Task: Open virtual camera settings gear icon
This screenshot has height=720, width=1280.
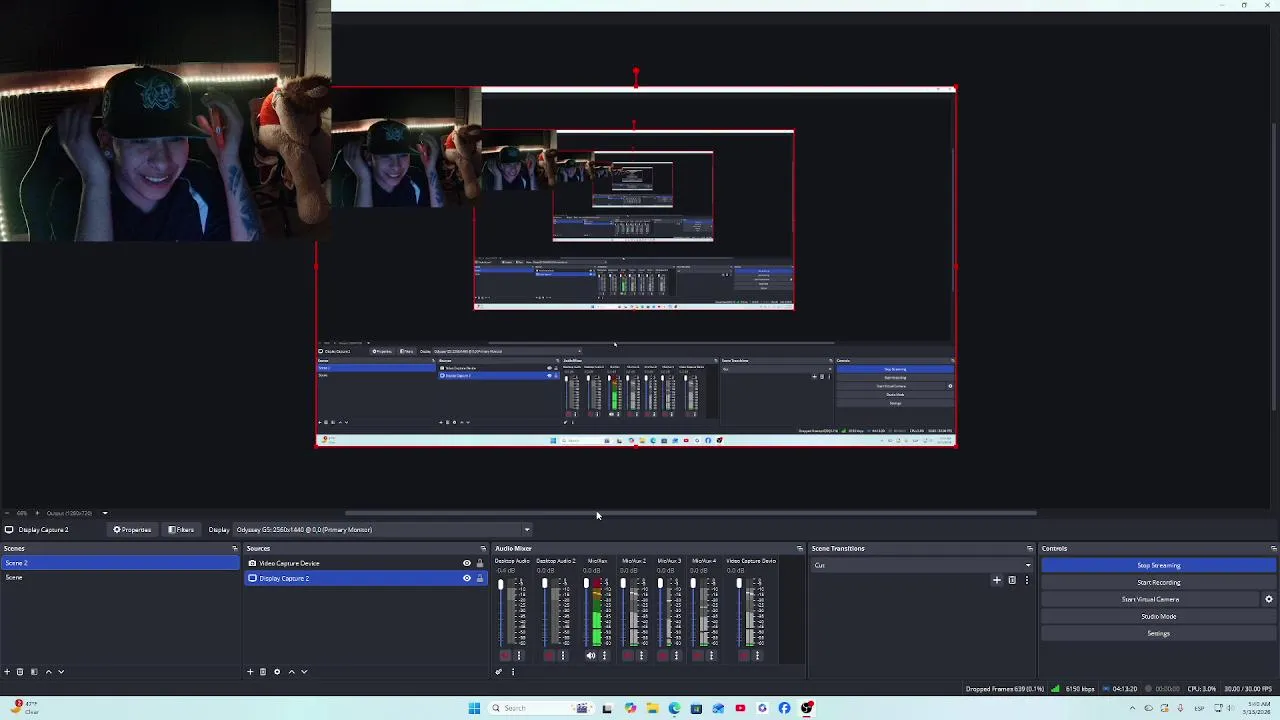Action: pos(1269,599)
